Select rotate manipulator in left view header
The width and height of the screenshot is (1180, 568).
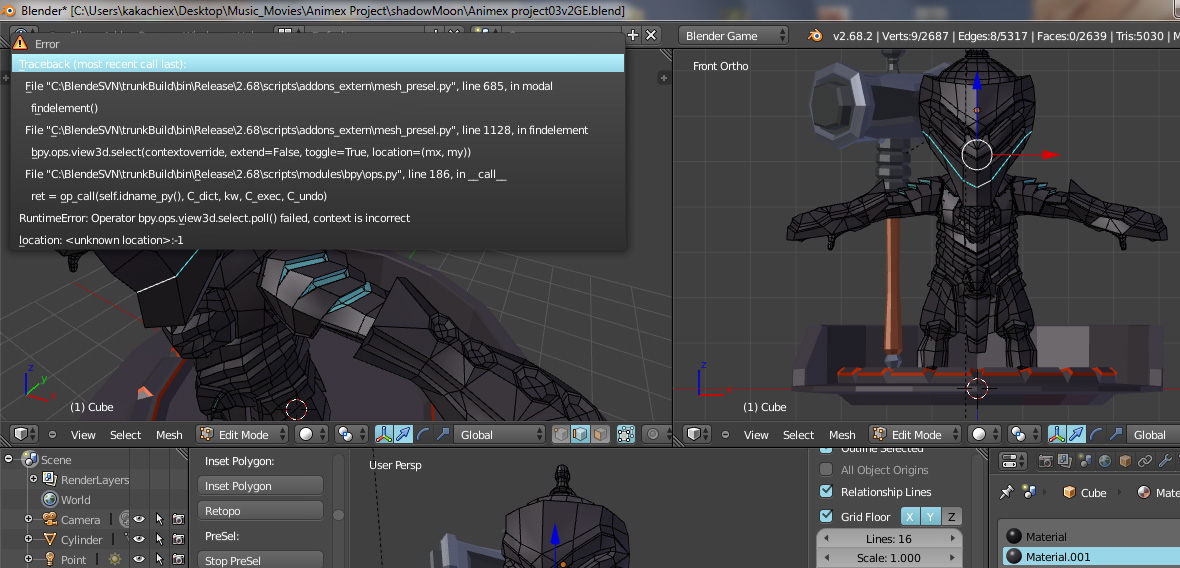click(423, 434)
